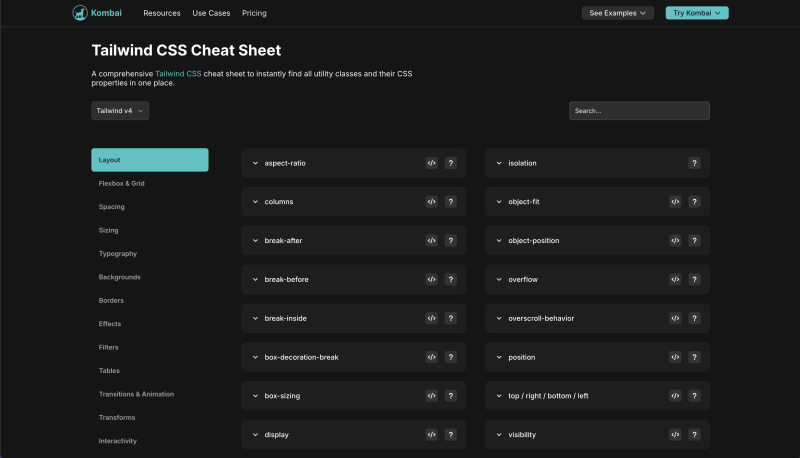Click the code icon for object-fit

pyautogui.click(x=675, y=202)
